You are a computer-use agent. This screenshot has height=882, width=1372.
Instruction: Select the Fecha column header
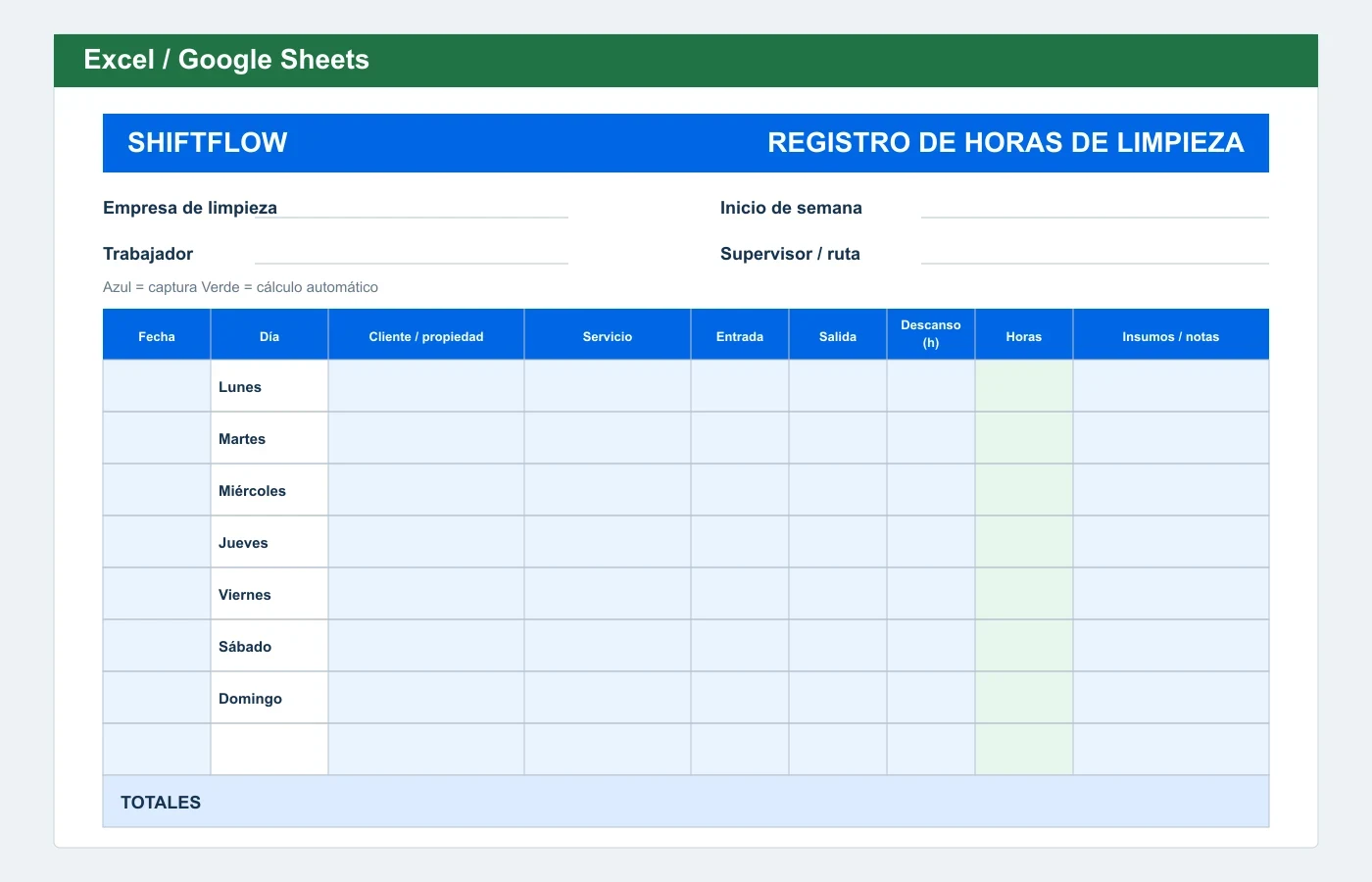(157, 335)
